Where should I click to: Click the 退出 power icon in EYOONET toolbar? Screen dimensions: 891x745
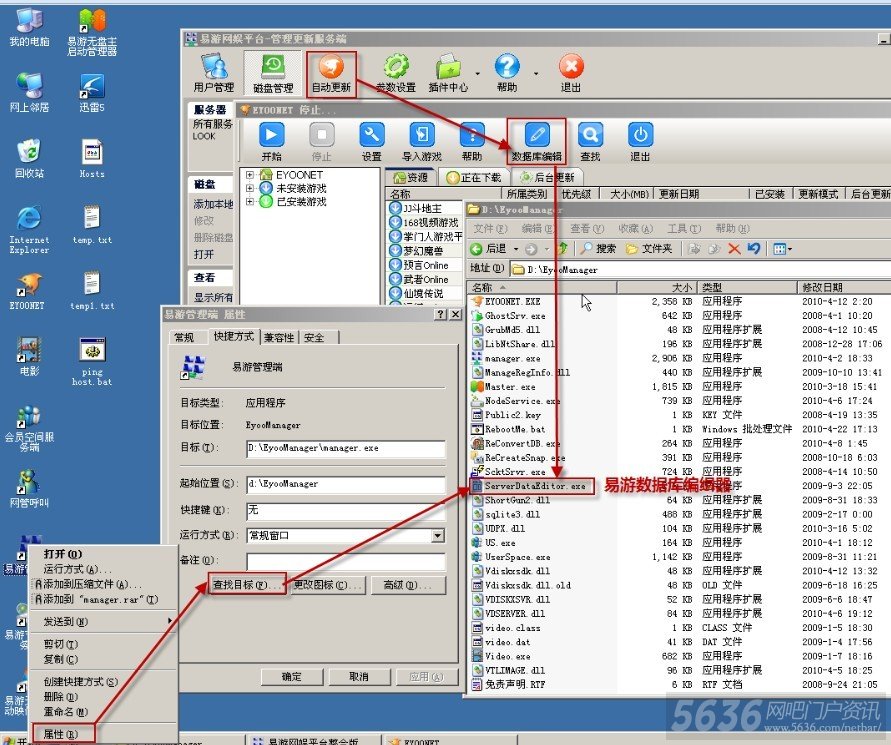point(640,141)
